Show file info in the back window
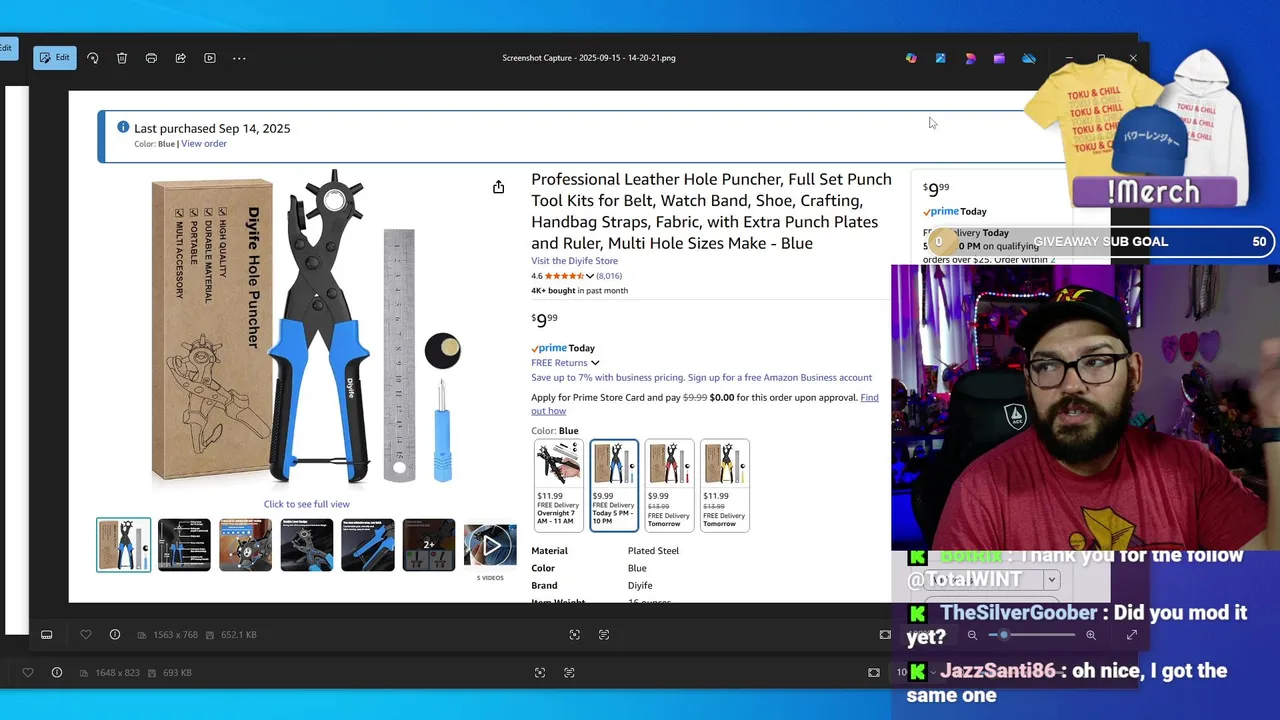The height and width of the screenshot is (720, 1280). click(57, 673)
